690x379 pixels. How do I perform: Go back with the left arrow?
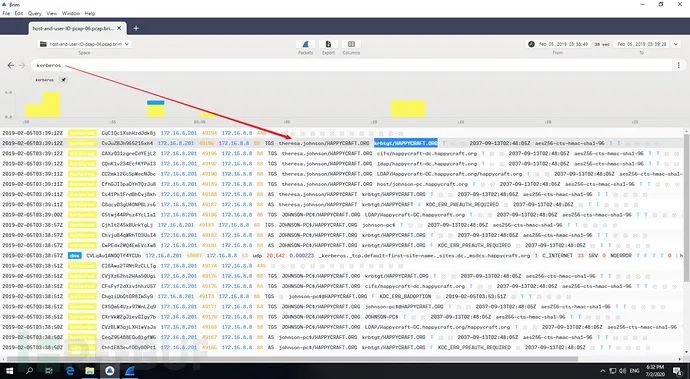11,65
